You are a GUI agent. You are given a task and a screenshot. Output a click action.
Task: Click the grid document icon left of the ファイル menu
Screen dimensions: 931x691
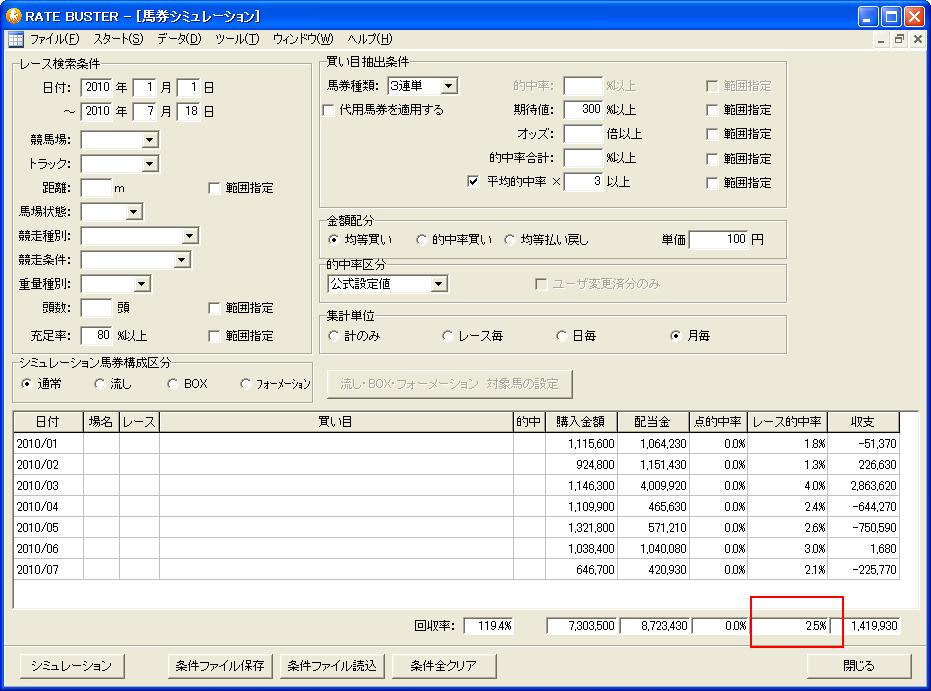click(x=16, y=40)
